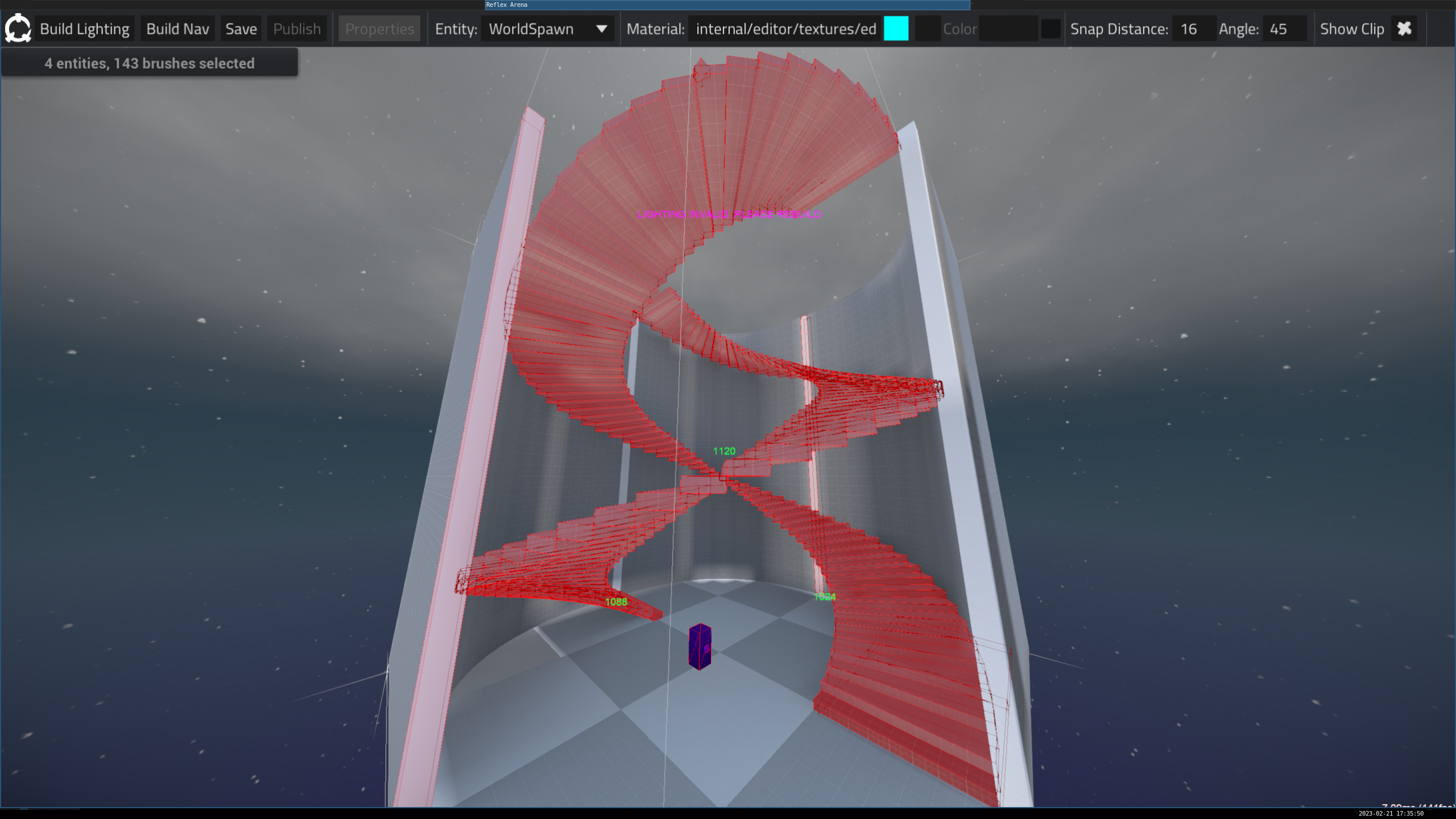The height and width of the screenshot is (819, 1456).
Task: Click the 1120 height marker label
Action: [x=724, y=451]
